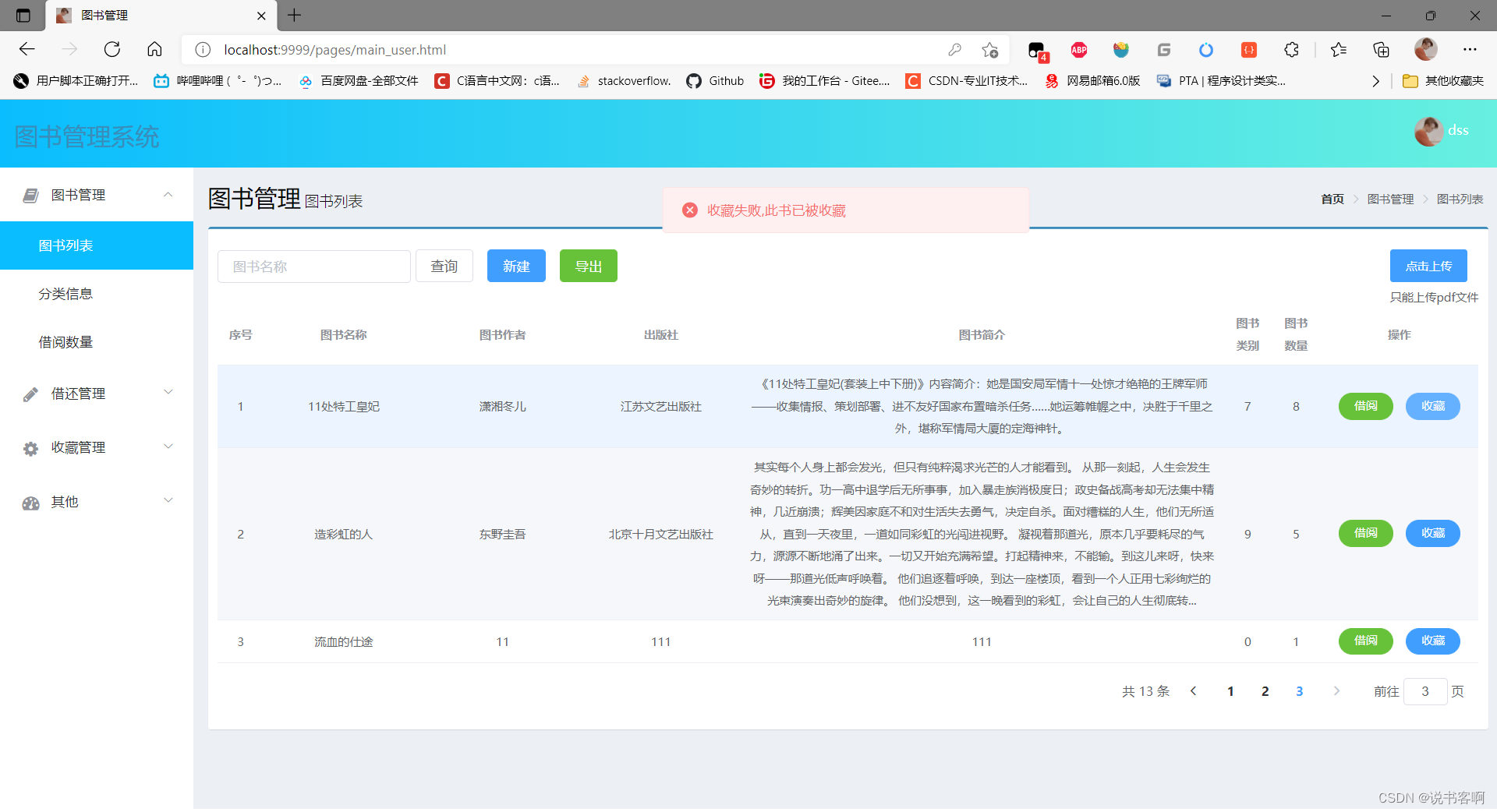Dismiss the error icon in 收藏失败 alert
1497x812 pixels.
689,210
